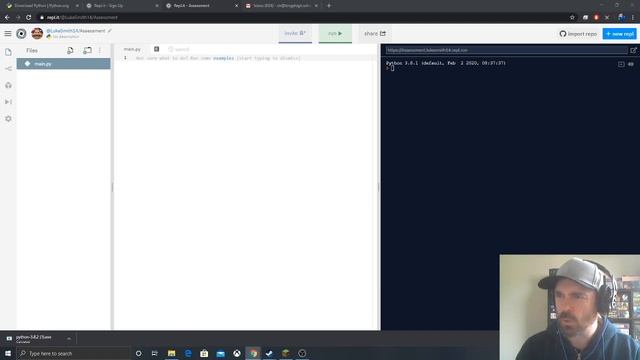Open File Explorer from taskbar
Image resolution: width=640 pixels, height=360 pixels.
171,353
